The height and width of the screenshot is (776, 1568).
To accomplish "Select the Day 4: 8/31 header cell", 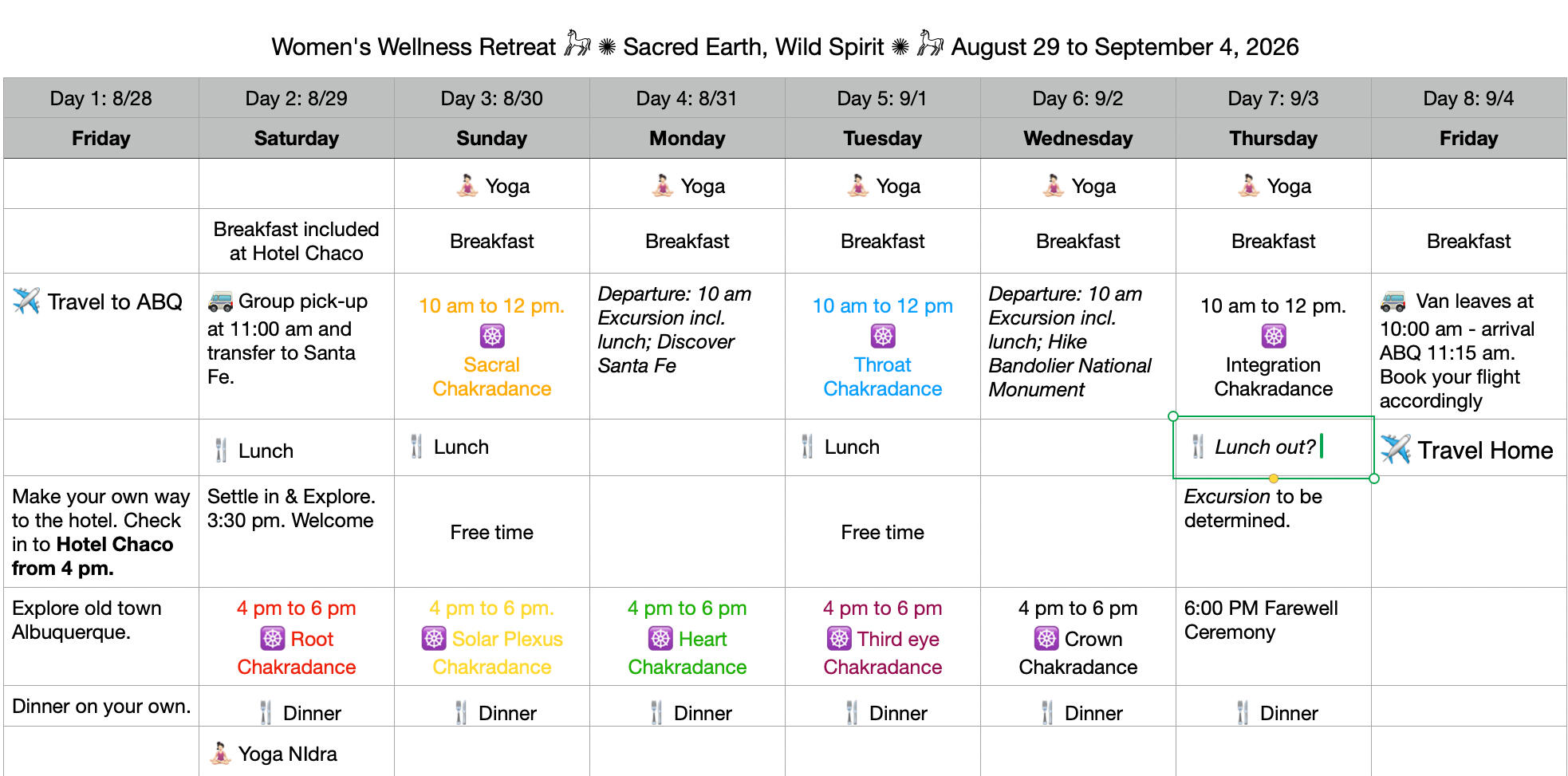I will pos(687,98).
